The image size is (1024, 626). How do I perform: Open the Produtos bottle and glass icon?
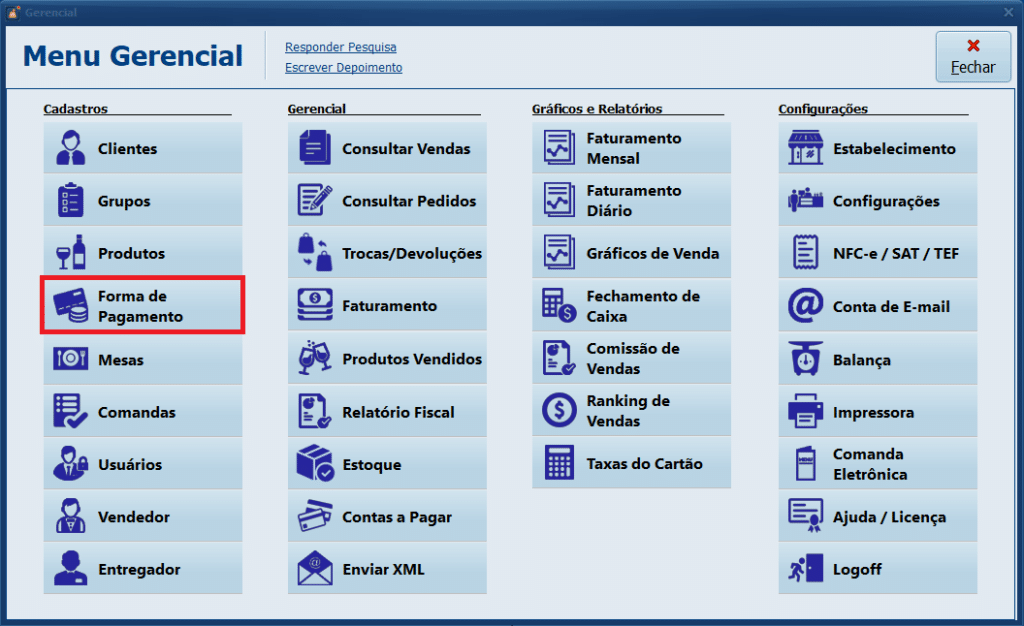pos(71,254)
